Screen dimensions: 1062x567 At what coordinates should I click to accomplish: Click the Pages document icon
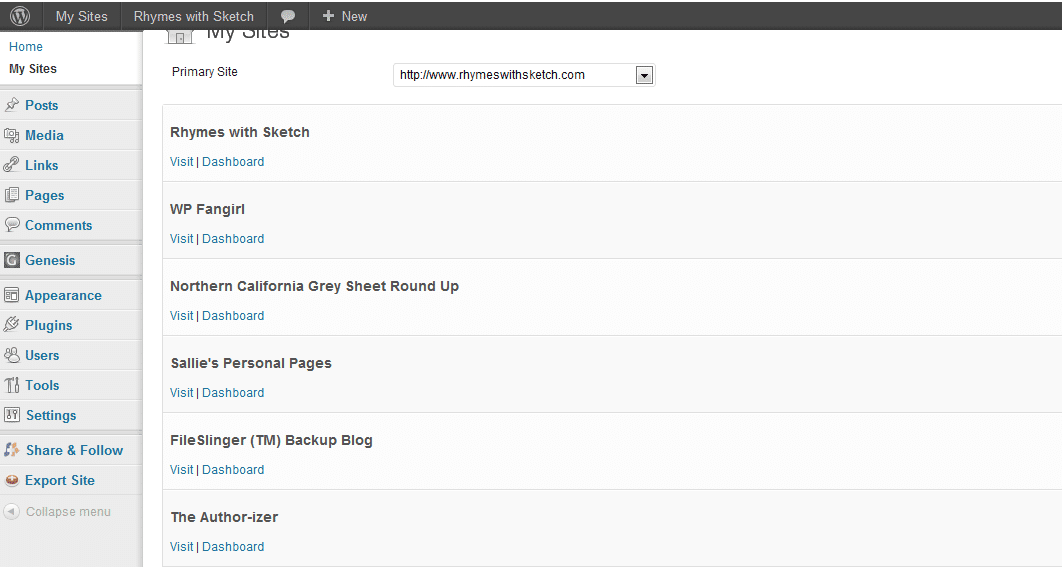[x=12, y=195]
